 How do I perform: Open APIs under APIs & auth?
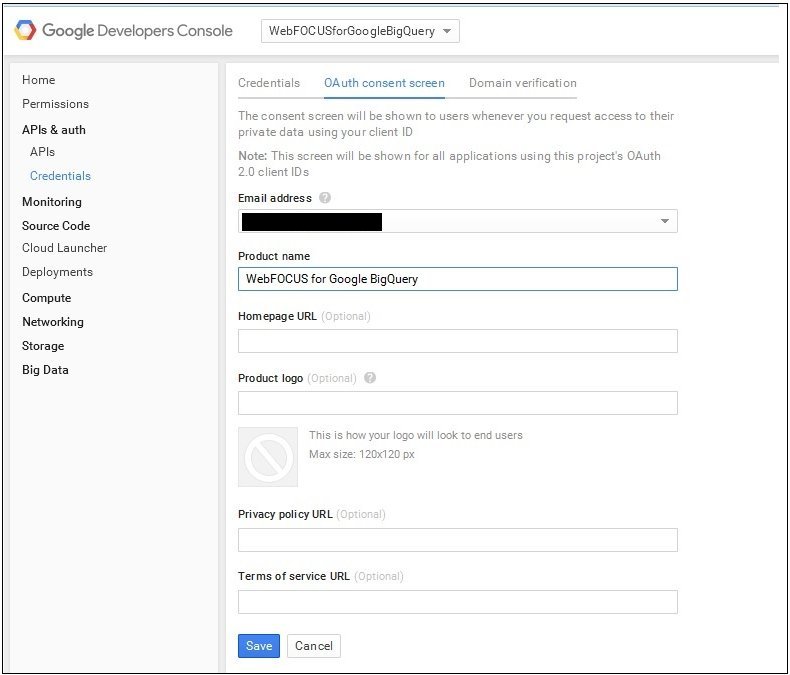tap(42, 152)
